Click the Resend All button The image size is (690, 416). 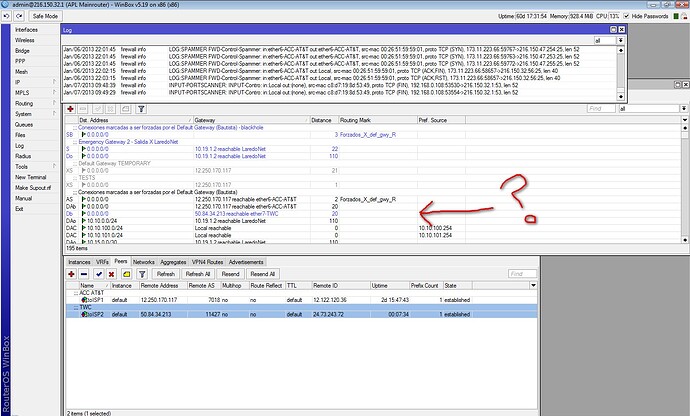click(x=263, y=274)
